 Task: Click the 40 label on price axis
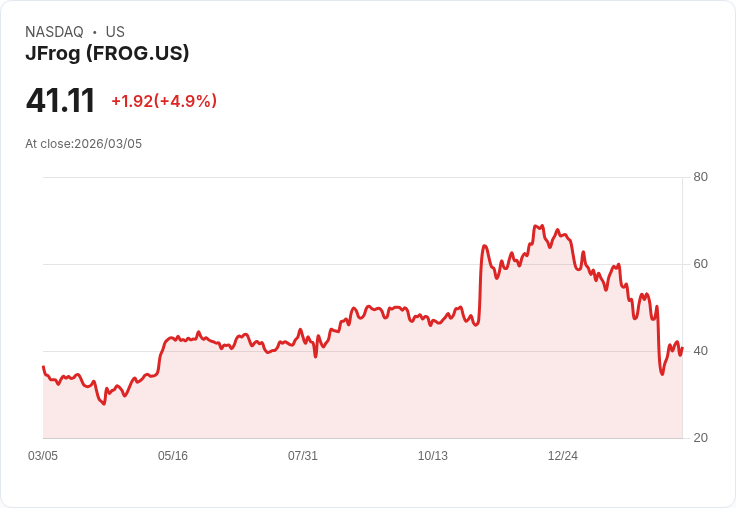(x=700, y=351)
